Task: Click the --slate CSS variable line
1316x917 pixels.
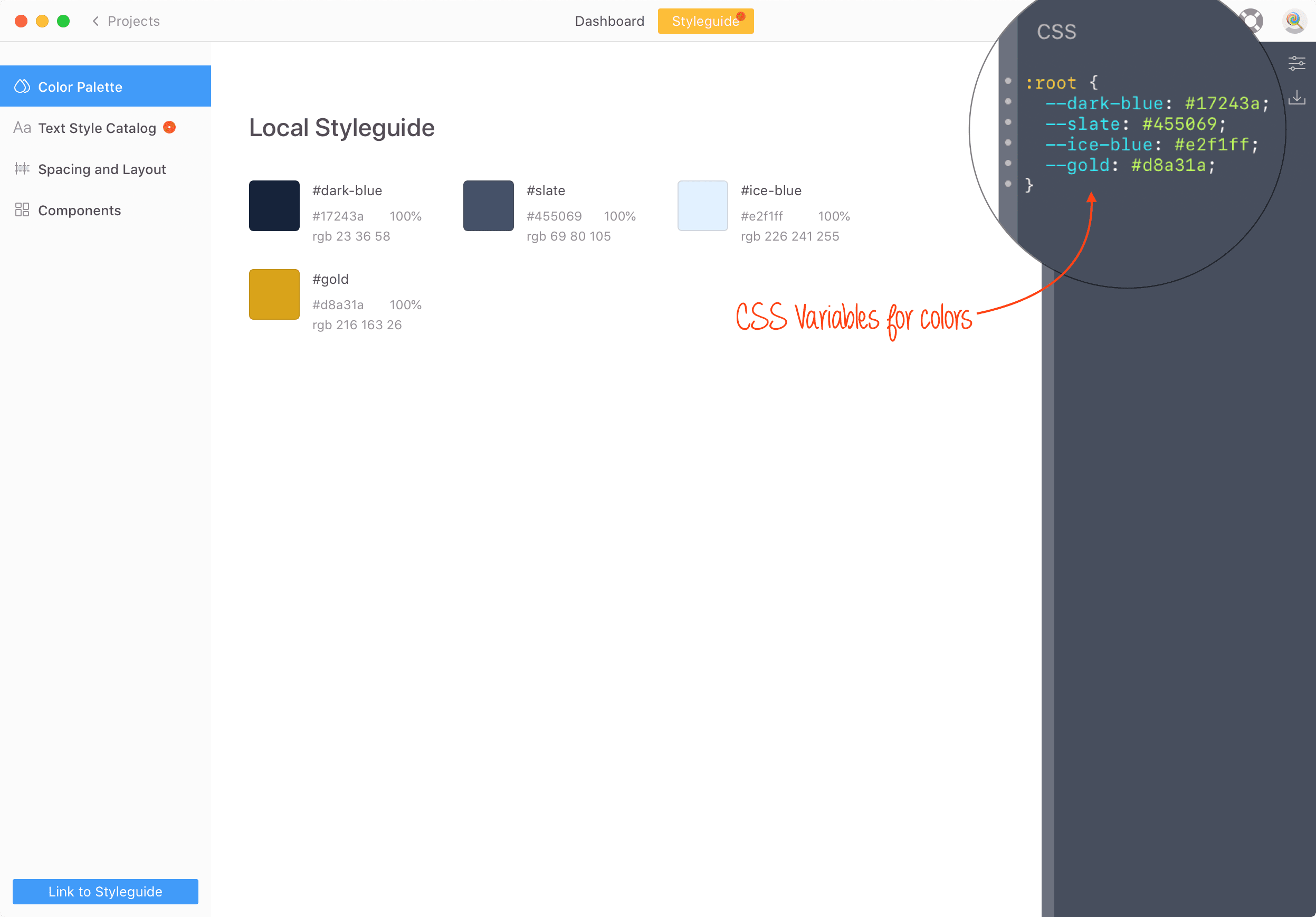Action: (1136, 124)
